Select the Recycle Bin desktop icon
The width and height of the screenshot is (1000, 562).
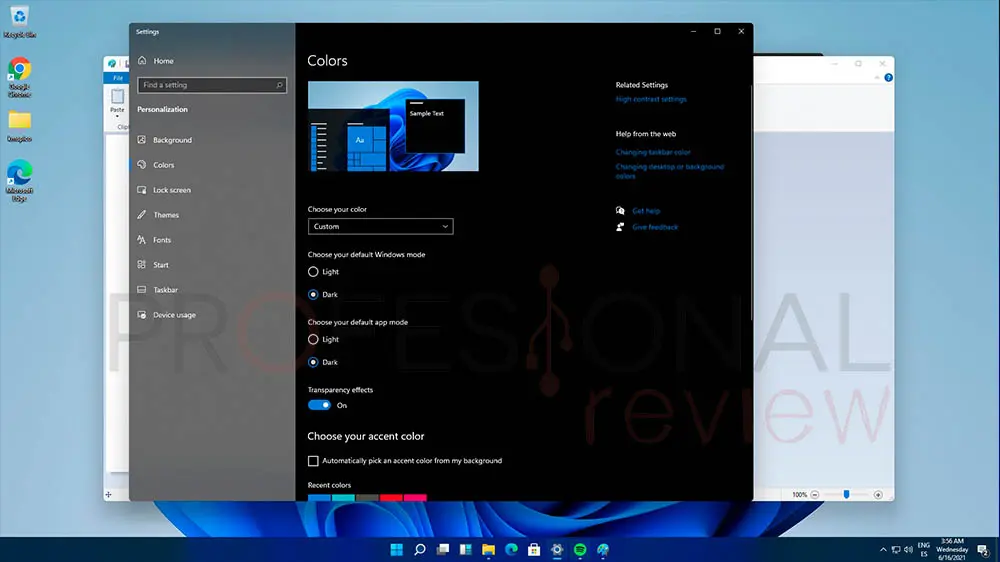coord(19,22)
